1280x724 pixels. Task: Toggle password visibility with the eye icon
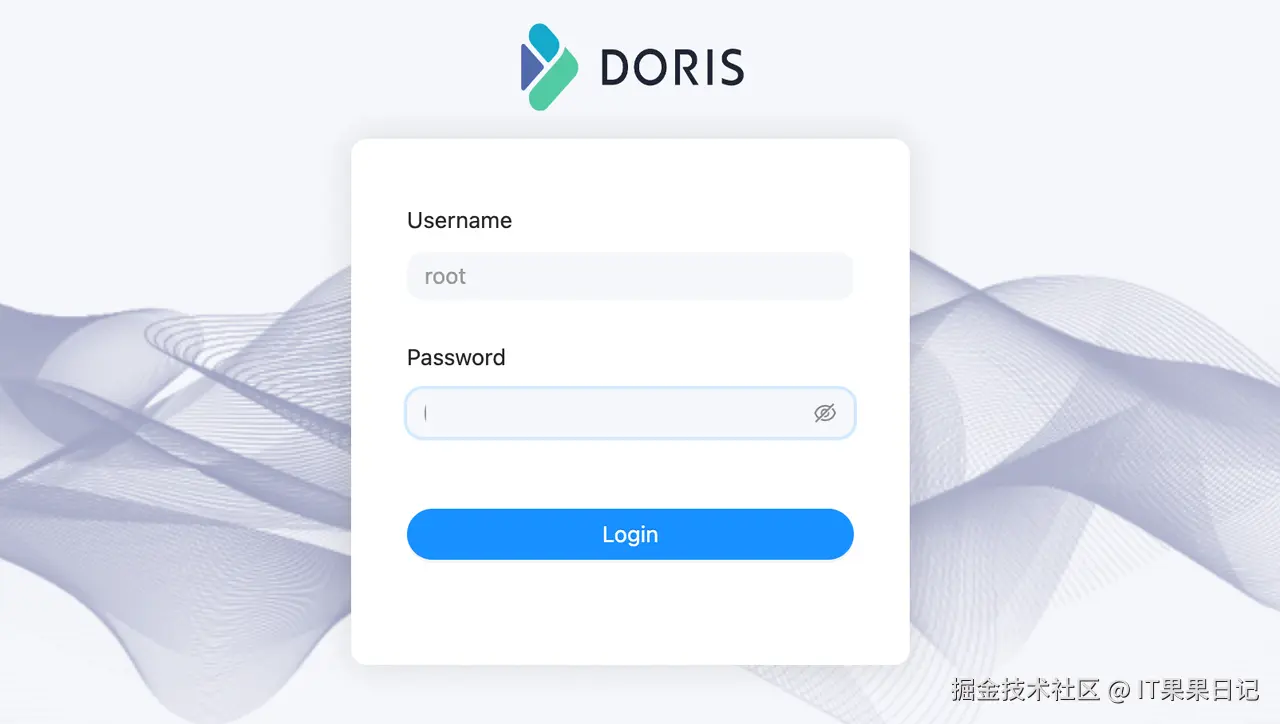coord(824,413)
